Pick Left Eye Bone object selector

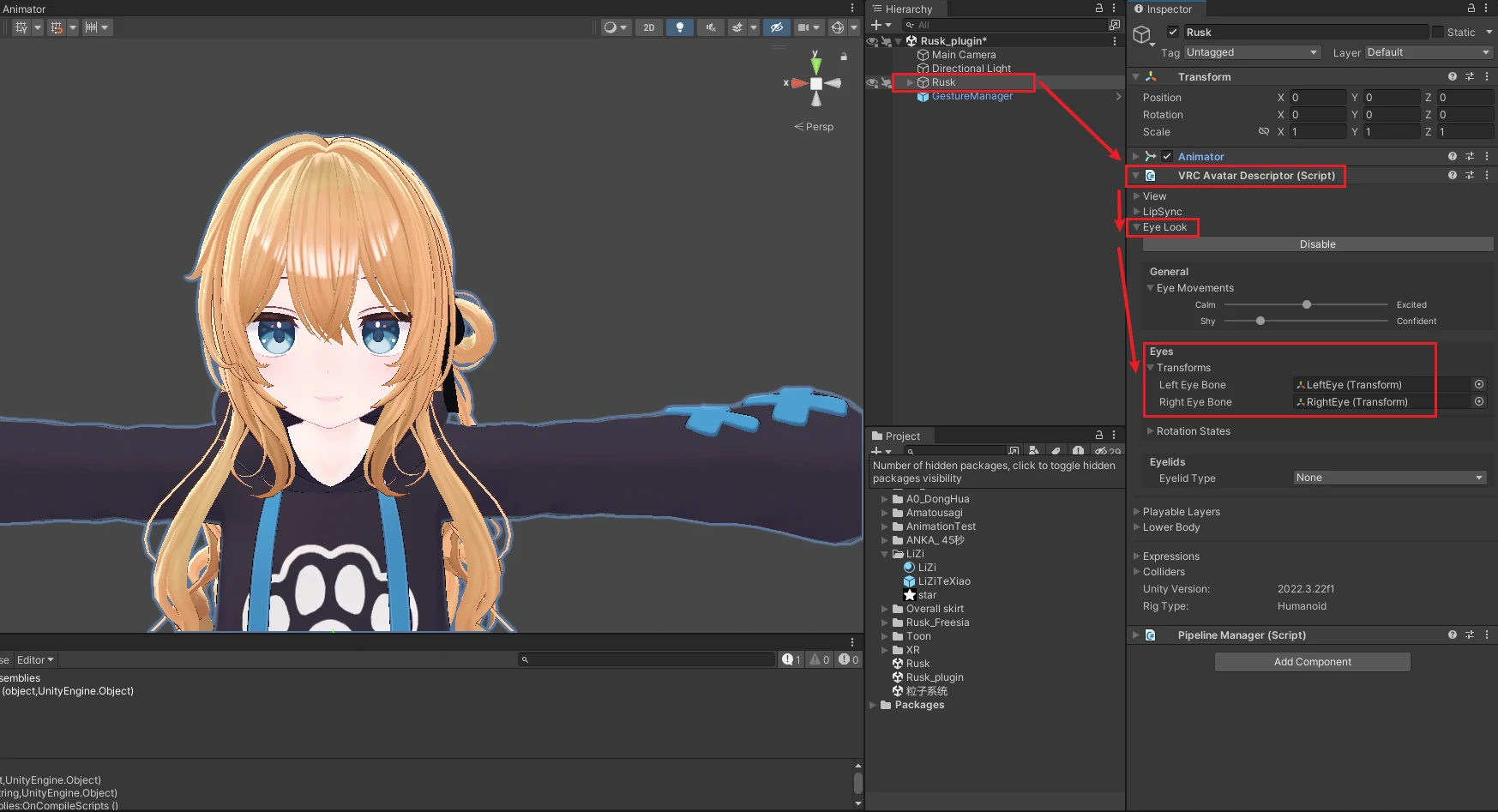(1479, 385)
